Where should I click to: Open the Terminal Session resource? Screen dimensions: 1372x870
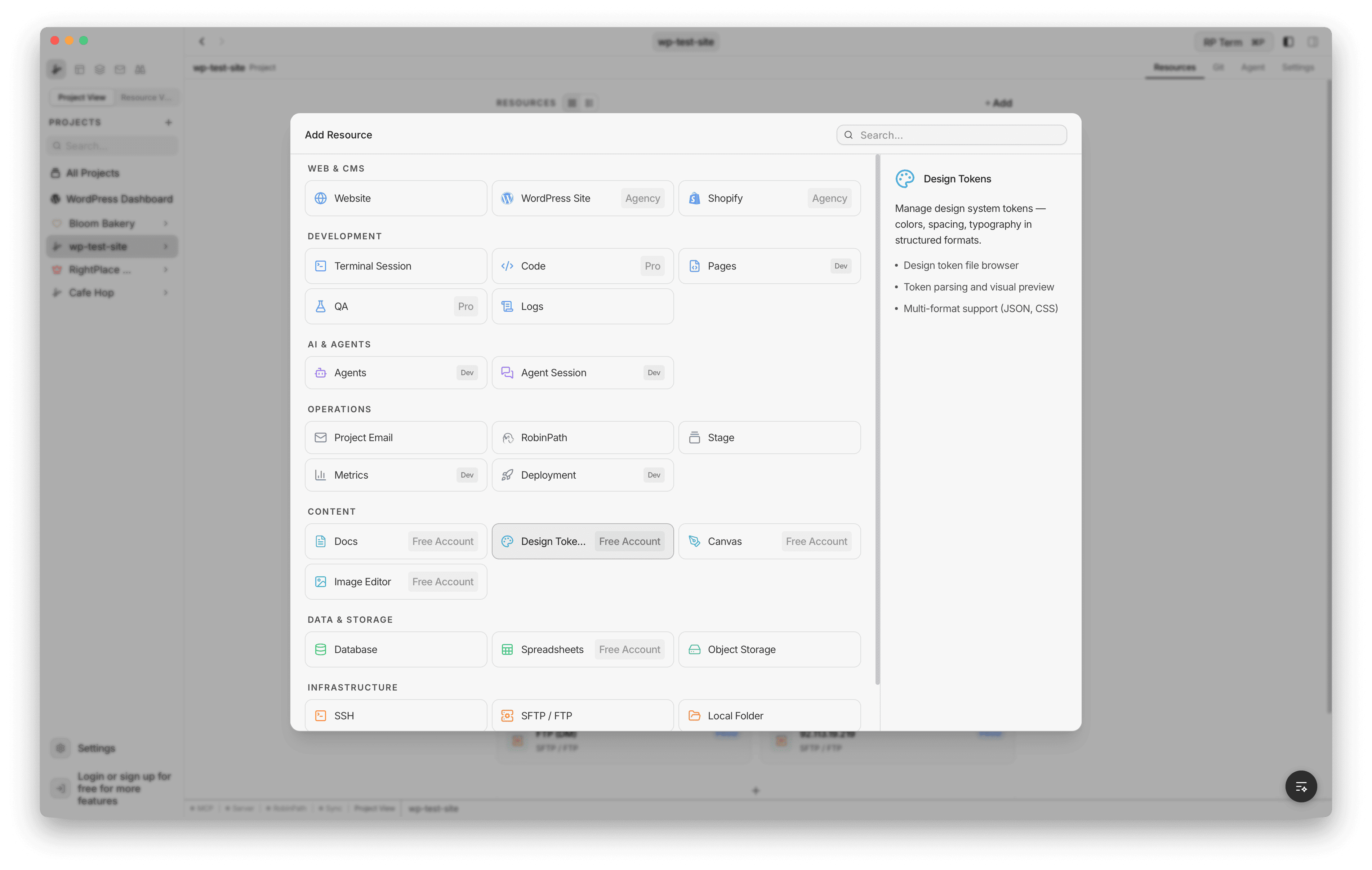click(x=395, y=266)
